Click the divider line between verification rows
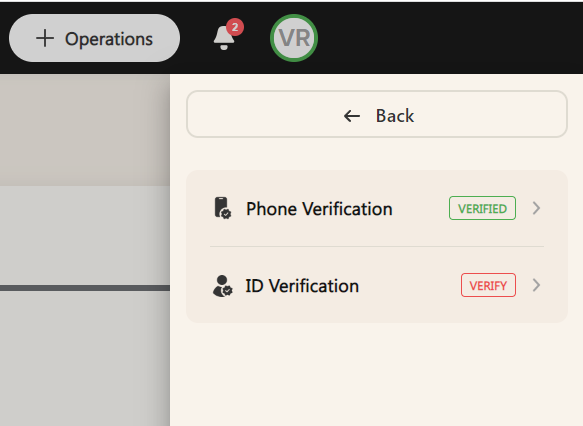This screenshot has height=426, width=583. point(377,246)
